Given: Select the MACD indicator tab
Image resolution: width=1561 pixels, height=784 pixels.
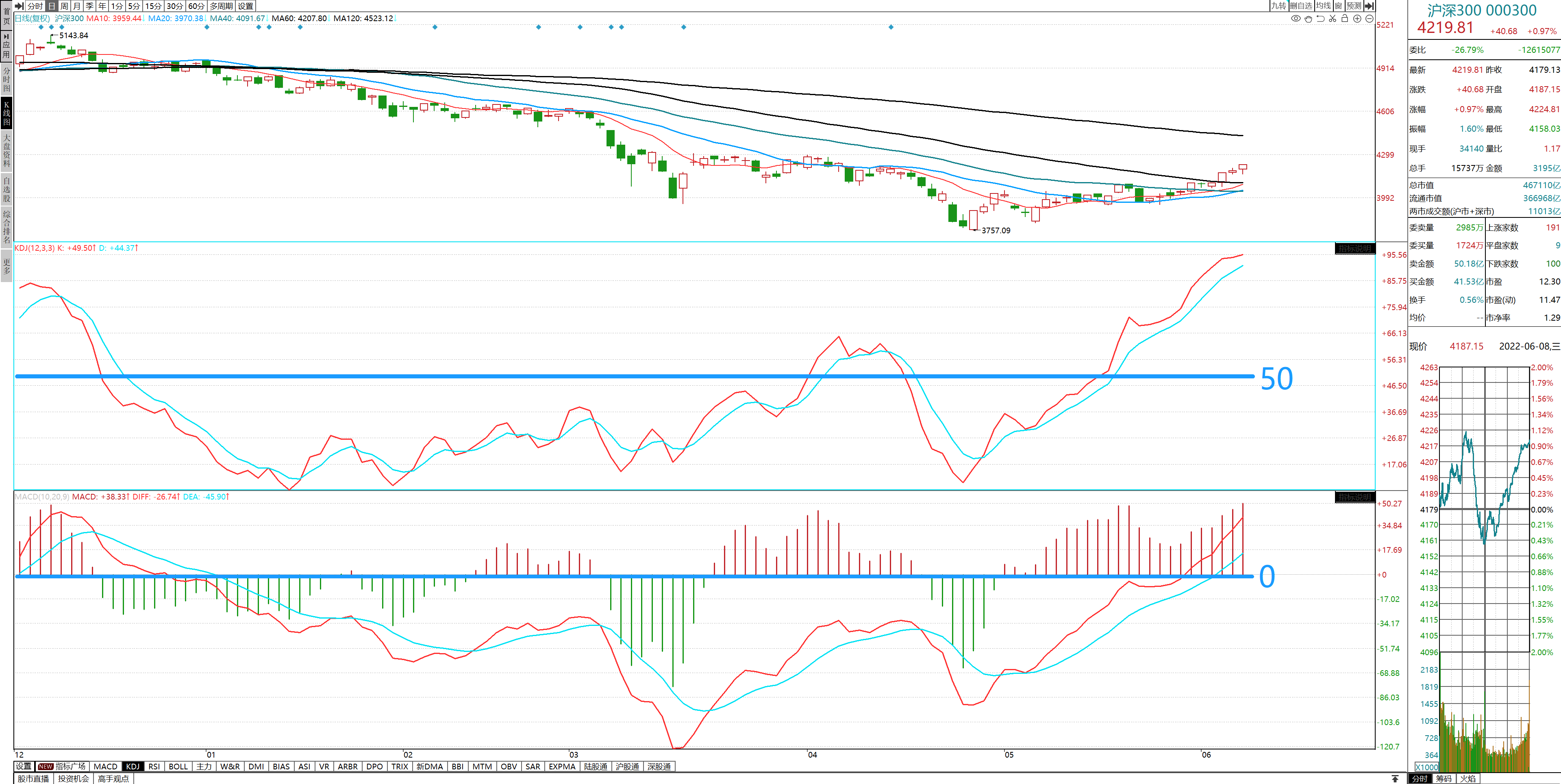Looking at the screenshot, I should tap(105, 767).
